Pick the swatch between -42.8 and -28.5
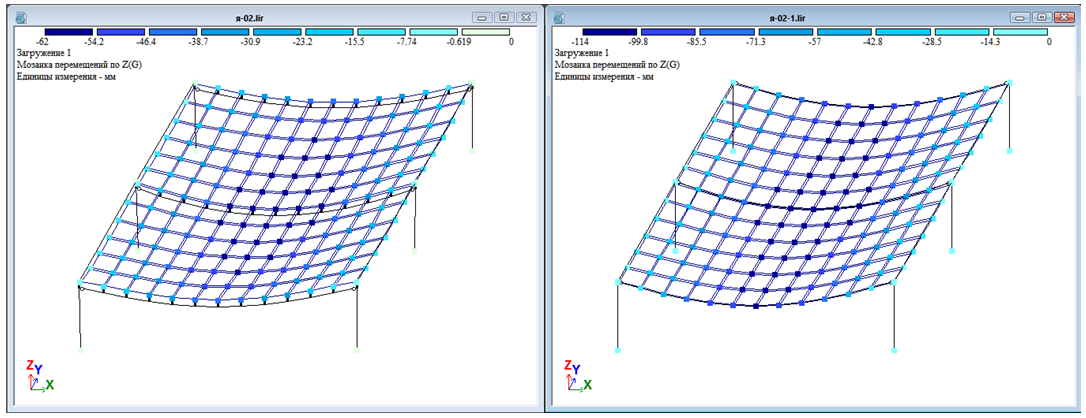 [x=902, y=32]
